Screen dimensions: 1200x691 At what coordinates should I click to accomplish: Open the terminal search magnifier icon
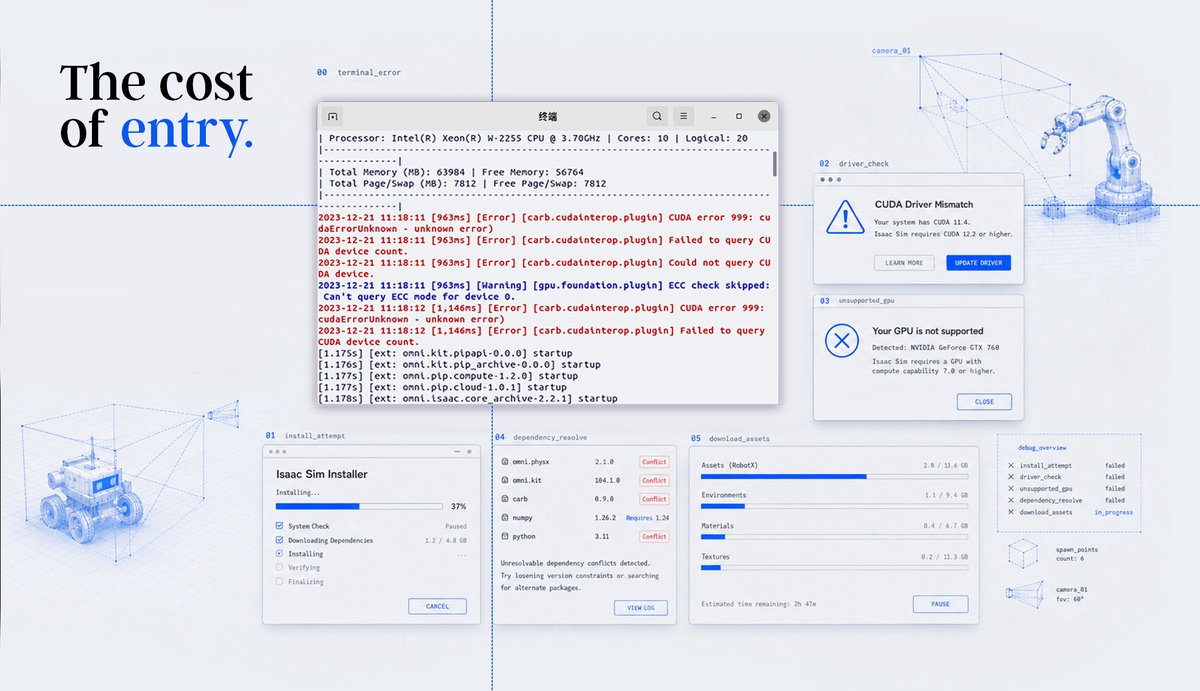click(x=655, y=116)
